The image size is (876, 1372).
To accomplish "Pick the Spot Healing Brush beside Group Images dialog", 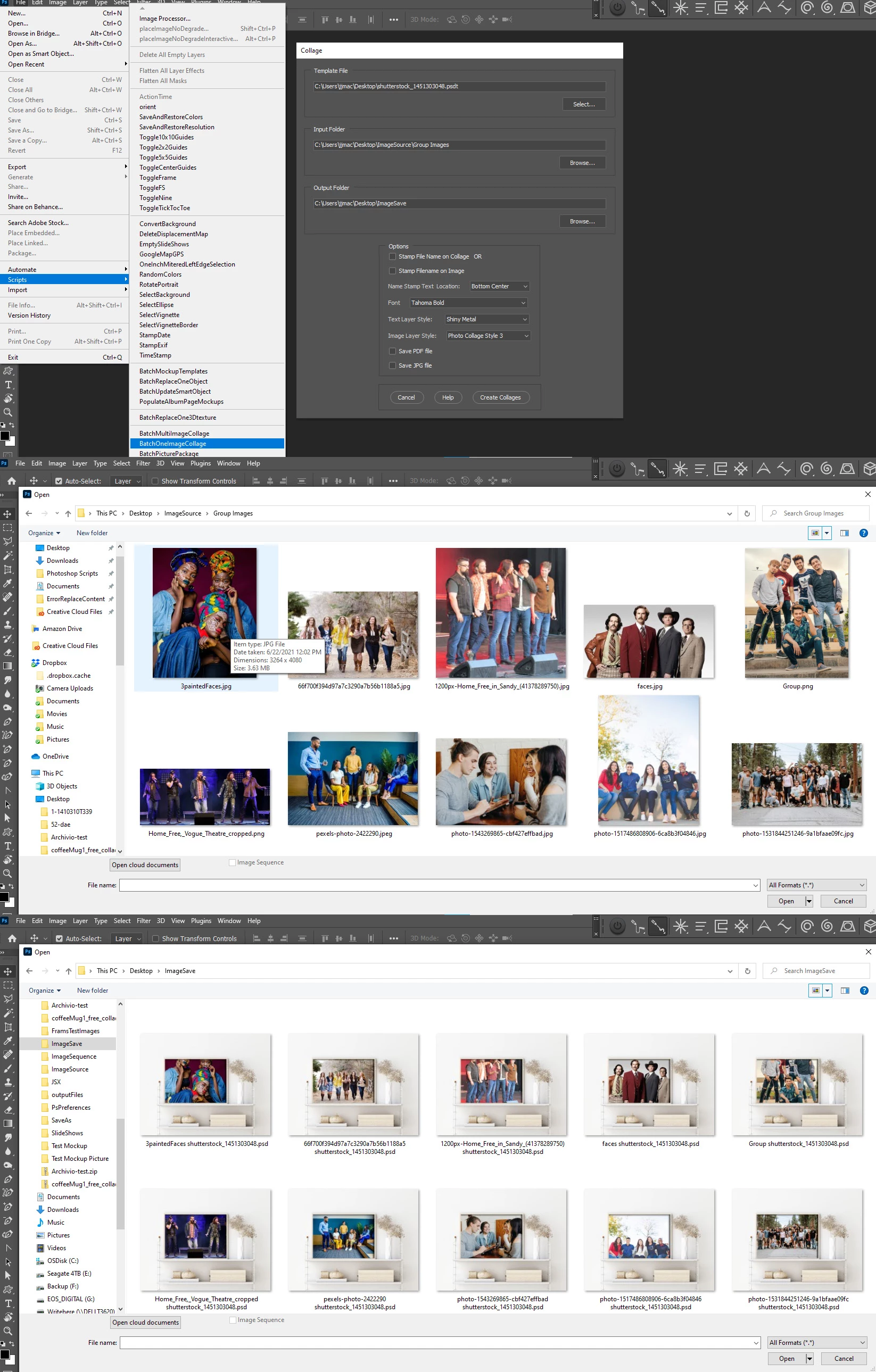I will [7, 596].
